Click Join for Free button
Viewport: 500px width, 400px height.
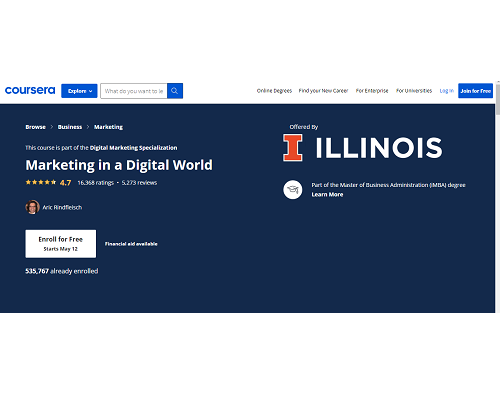click(x=476, y=91)
